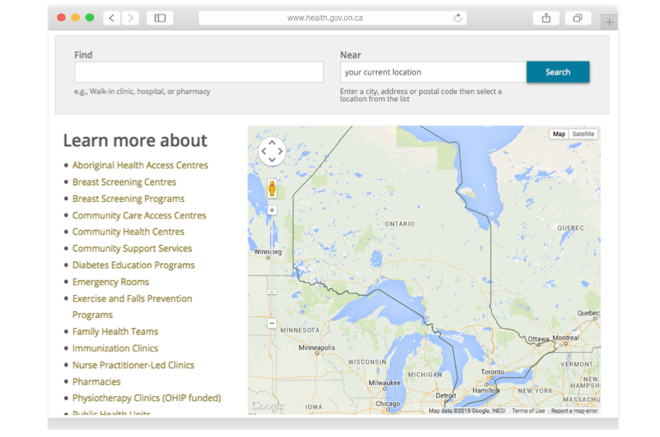
Task: Switch to Map view type
Action: tap(559, 134)
